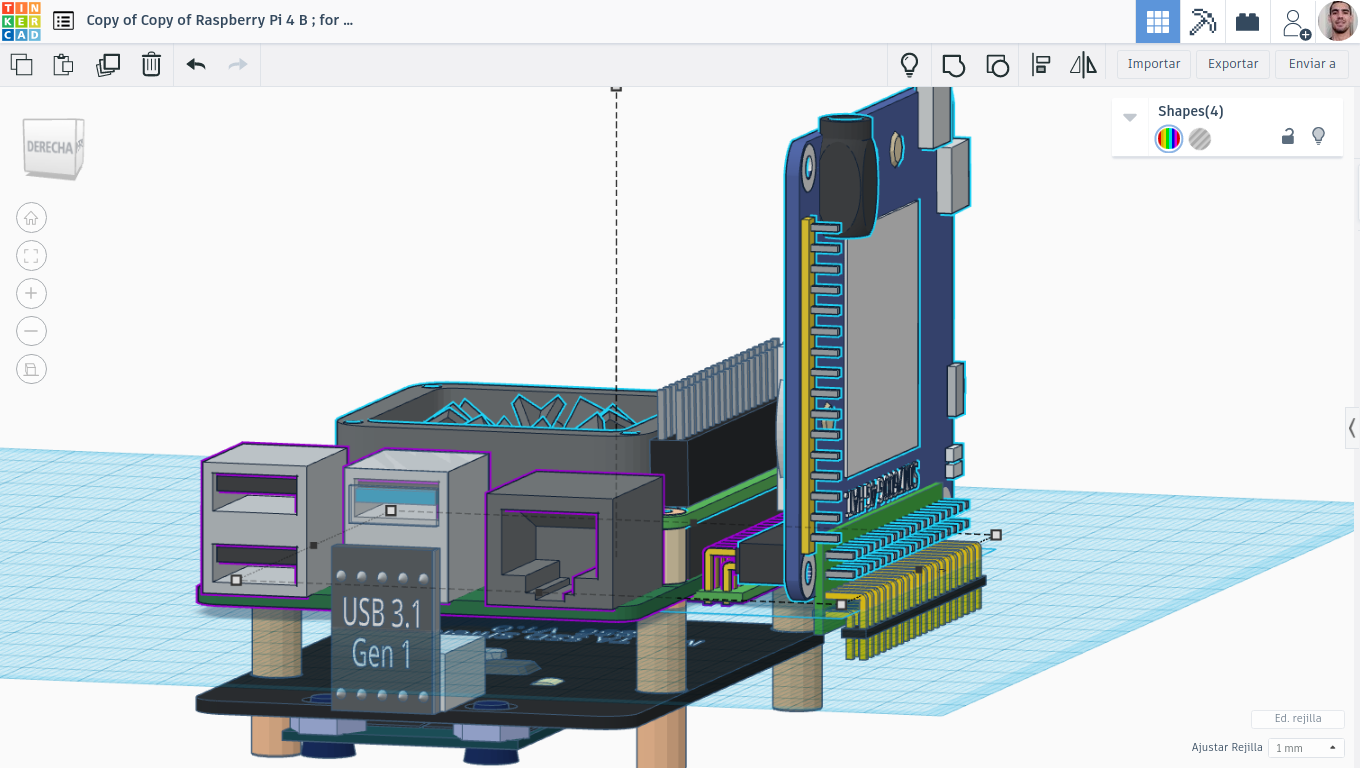Zoom in with plus icon

pos(31,294)
